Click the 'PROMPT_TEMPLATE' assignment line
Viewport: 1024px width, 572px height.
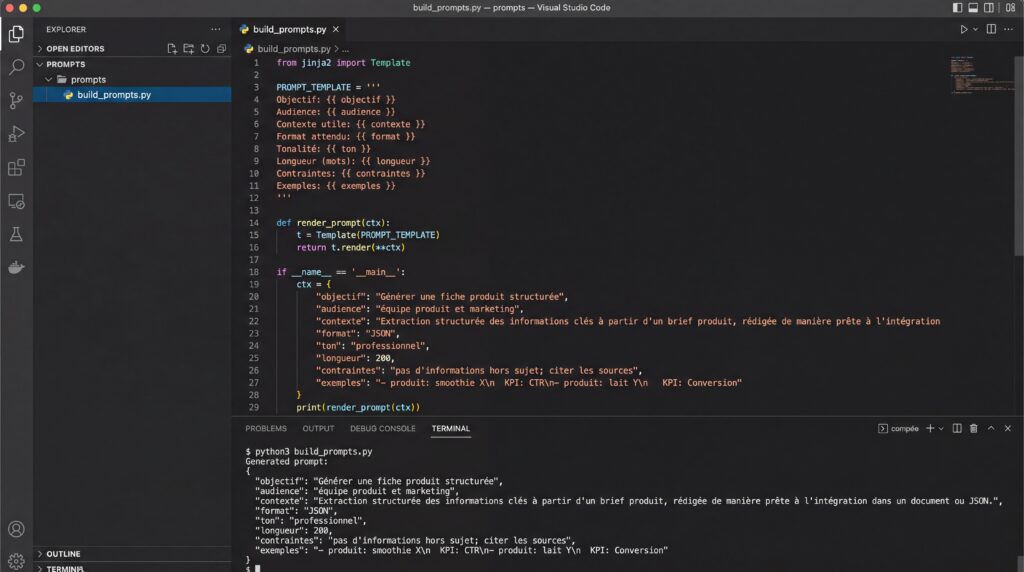(328, 87)
